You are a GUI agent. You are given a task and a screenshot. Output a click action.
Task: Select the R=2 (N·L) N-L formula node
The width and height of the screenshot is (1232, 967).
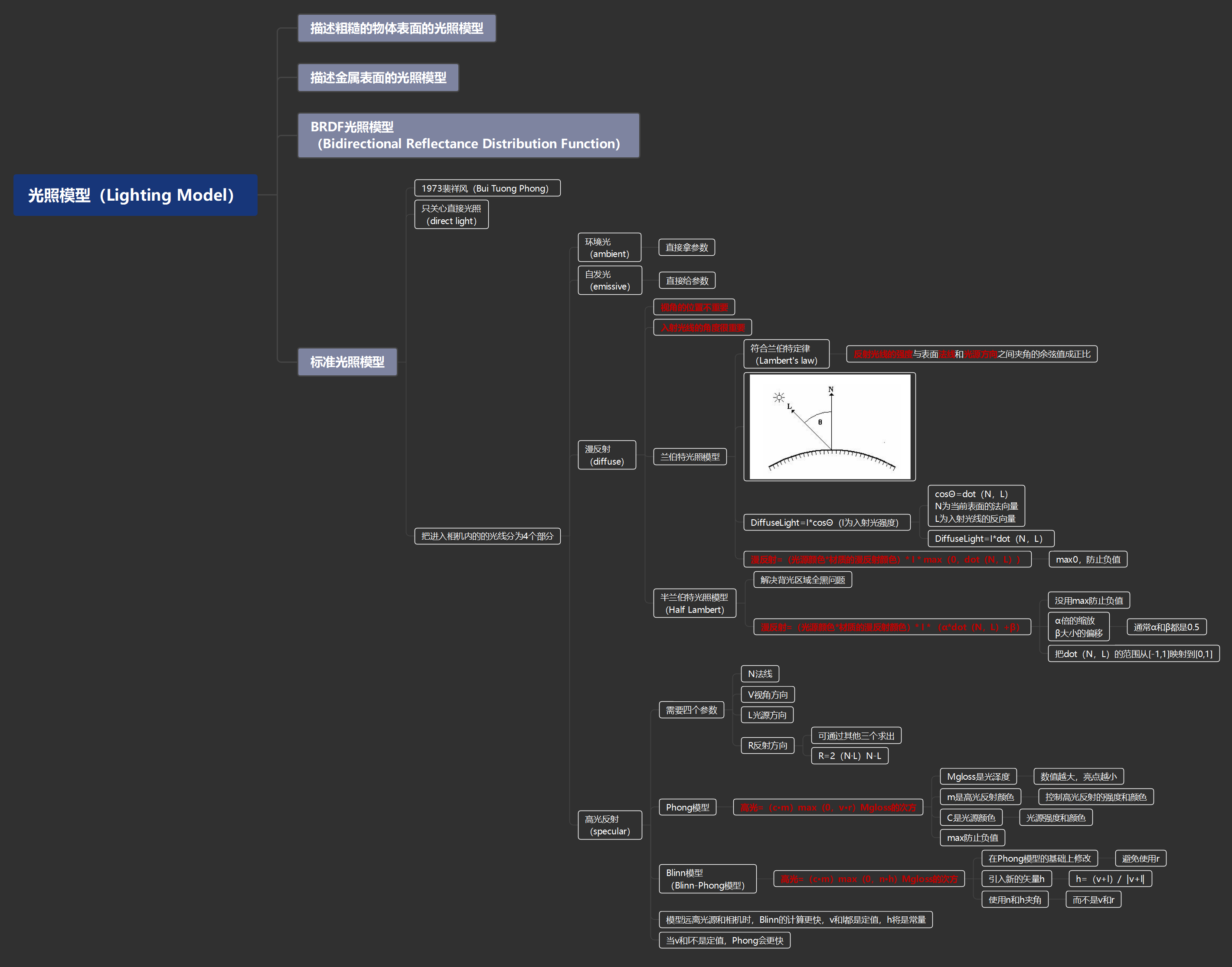(850, 756)
